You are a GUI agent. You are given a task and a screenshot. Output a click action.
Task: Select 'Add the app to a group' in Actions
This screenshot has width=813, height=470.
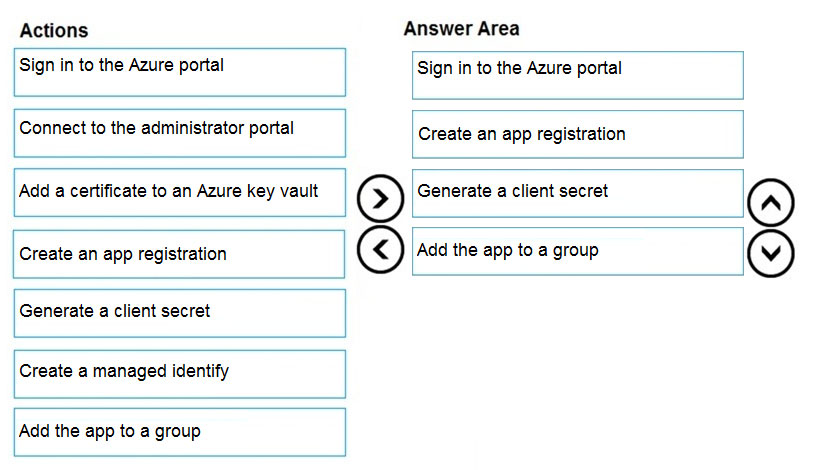tap(180, 433)
